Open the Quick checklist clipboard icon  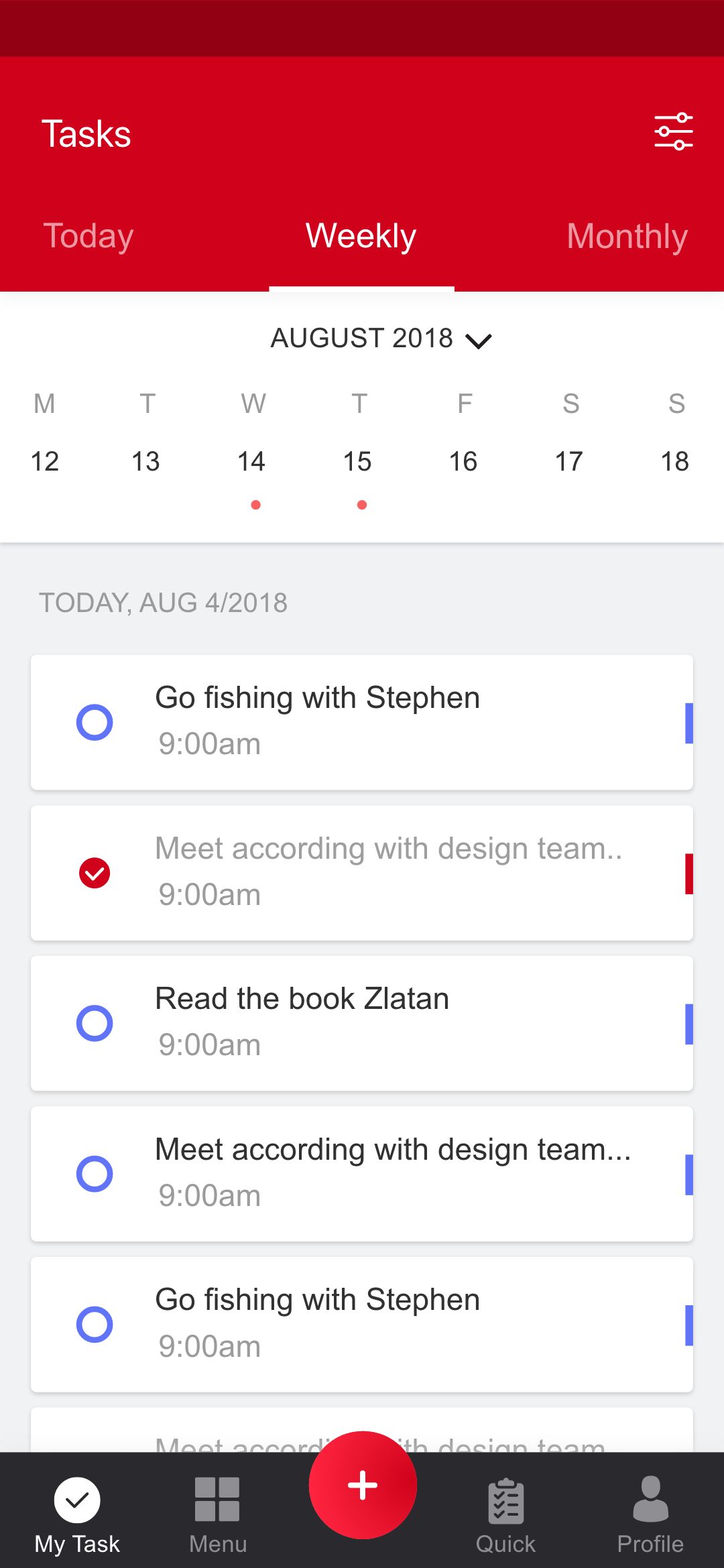click(x=506, y=1502)
